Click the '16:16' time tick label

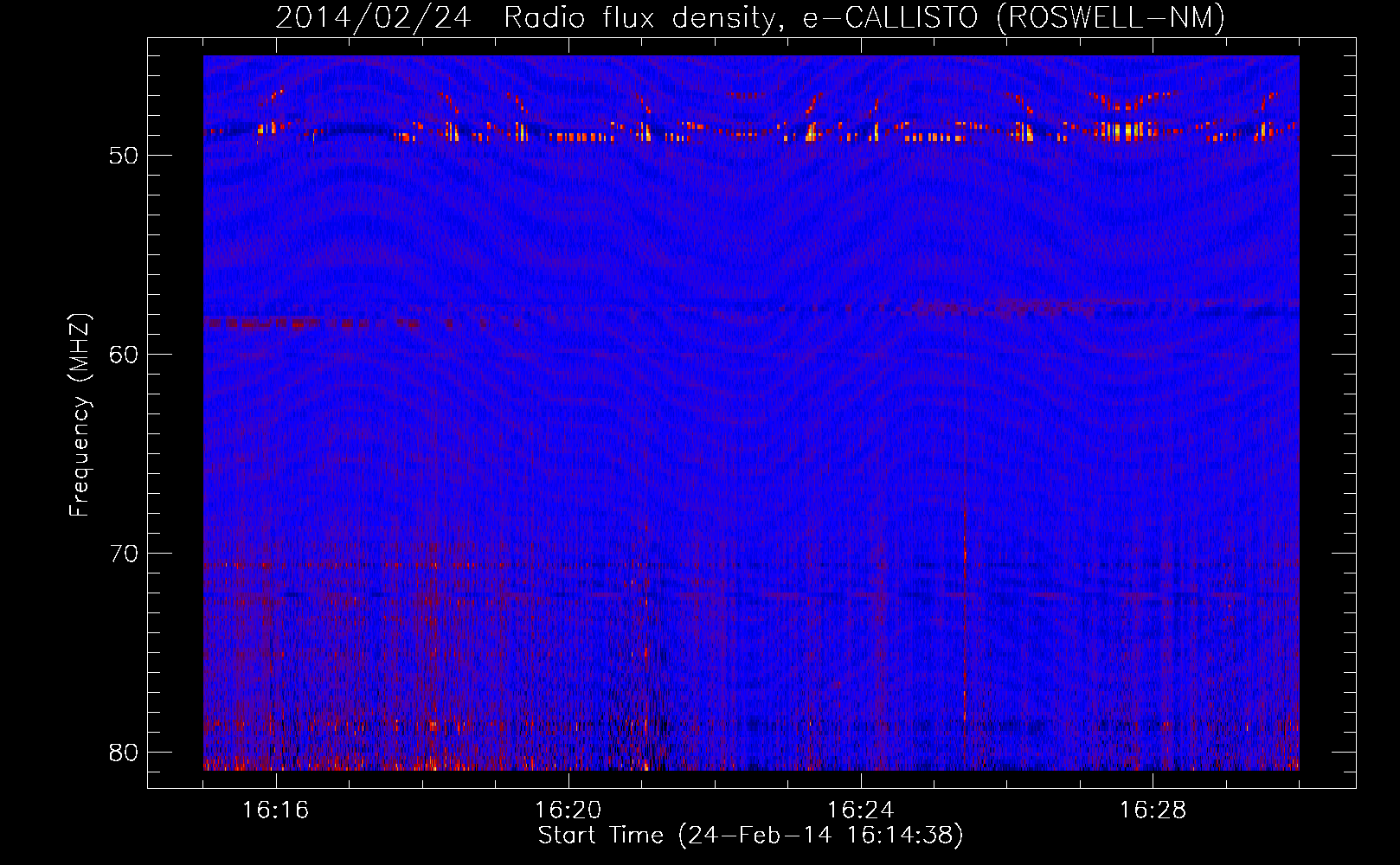[275, 811]
